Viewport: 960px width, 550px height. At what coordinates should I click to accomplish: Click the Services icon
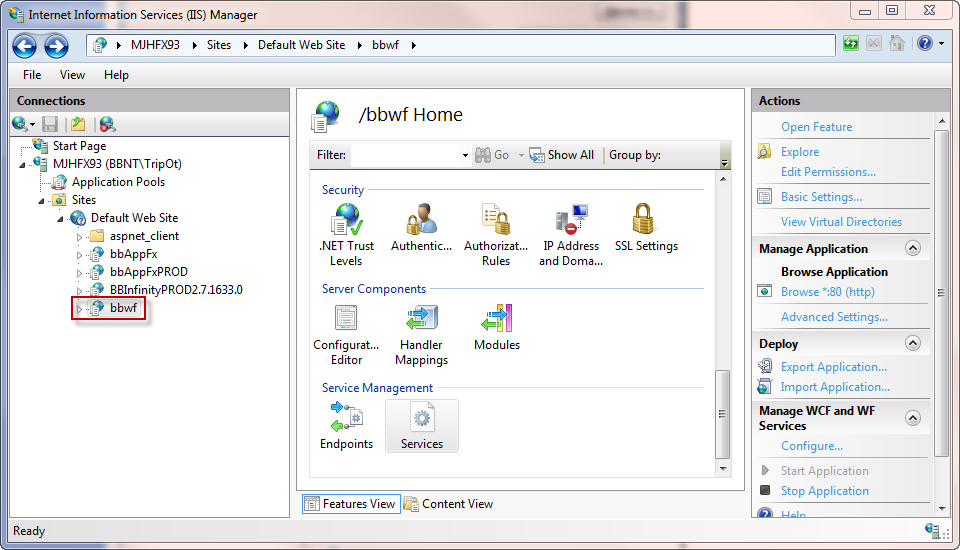[x=422, y=425]
